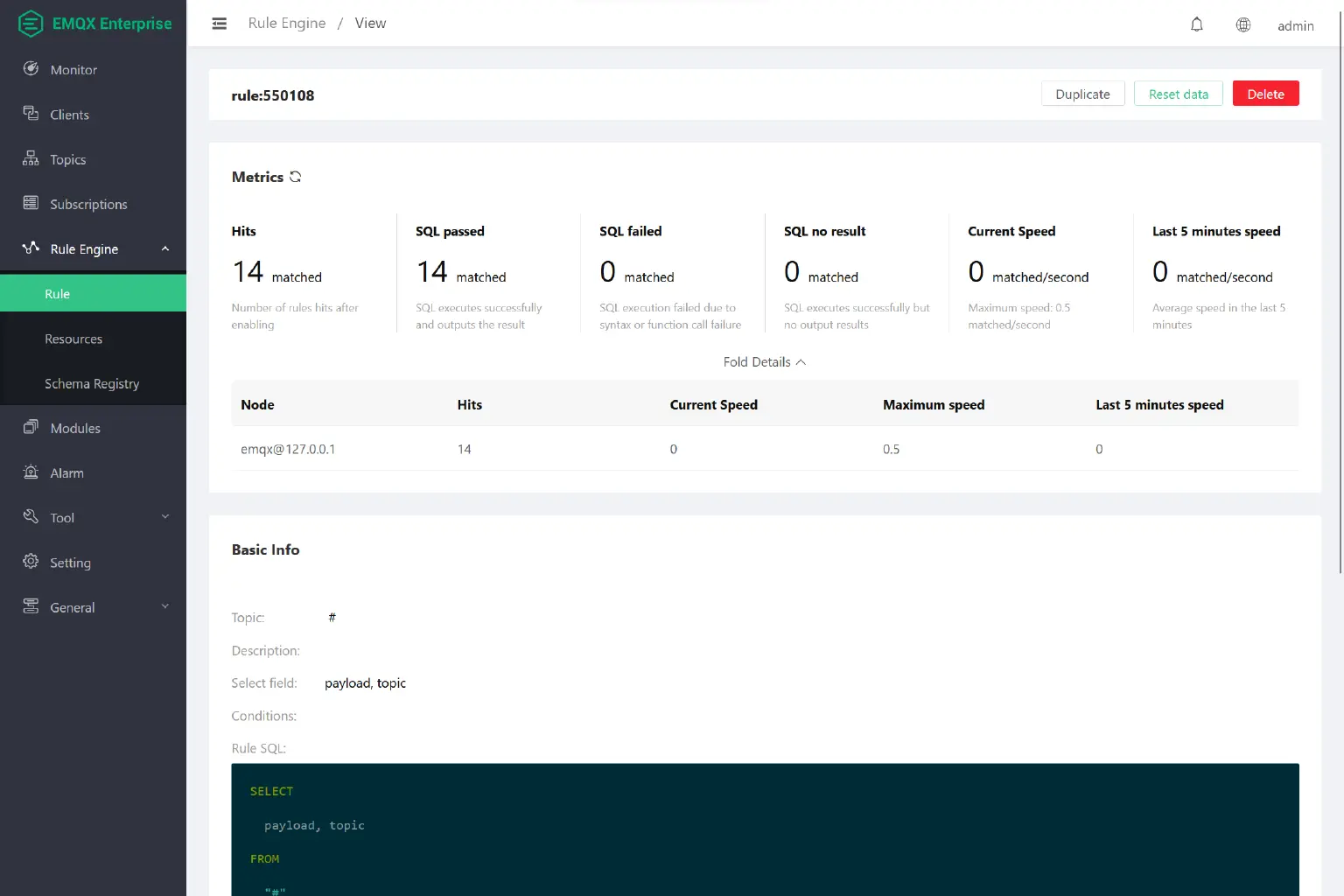Select the Alarm icon in sidebar
Viewport: 1344px width, 896px height.
pyautogui.click(x=31, y=472)
